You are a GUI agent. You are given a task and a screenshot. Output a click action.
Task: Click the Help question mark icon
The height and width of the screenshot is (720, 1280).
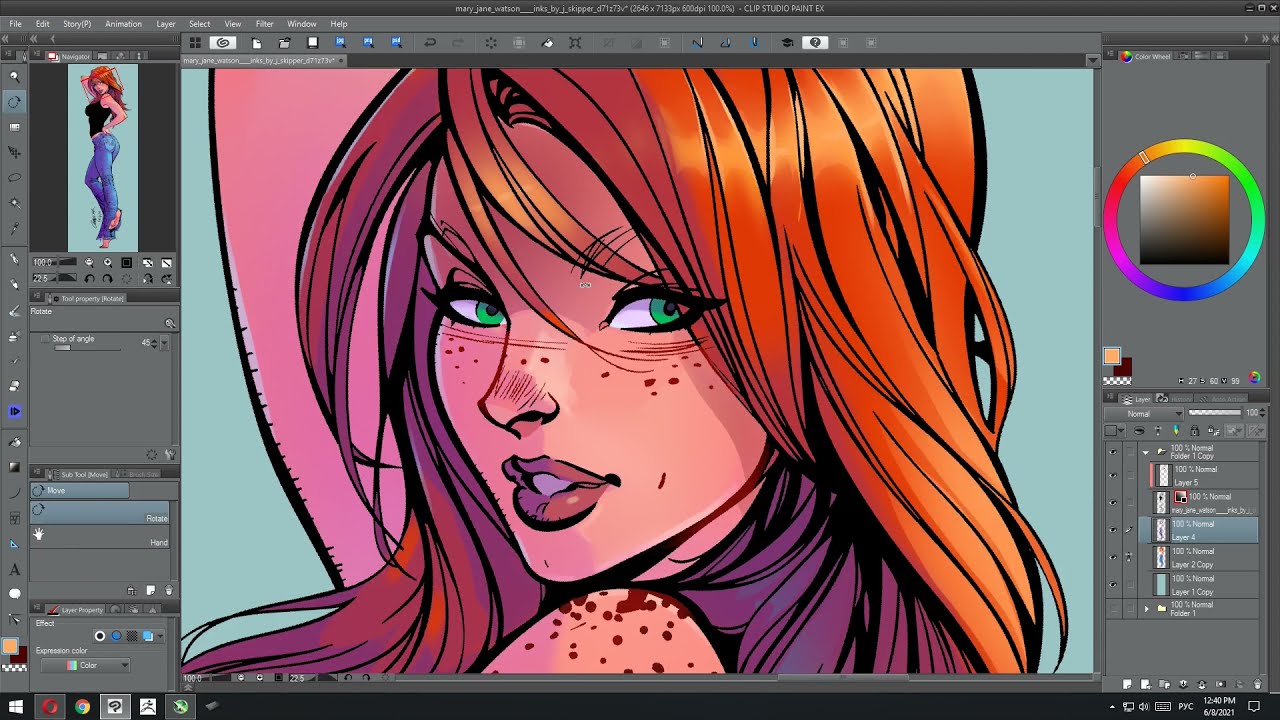click(815, 43)
